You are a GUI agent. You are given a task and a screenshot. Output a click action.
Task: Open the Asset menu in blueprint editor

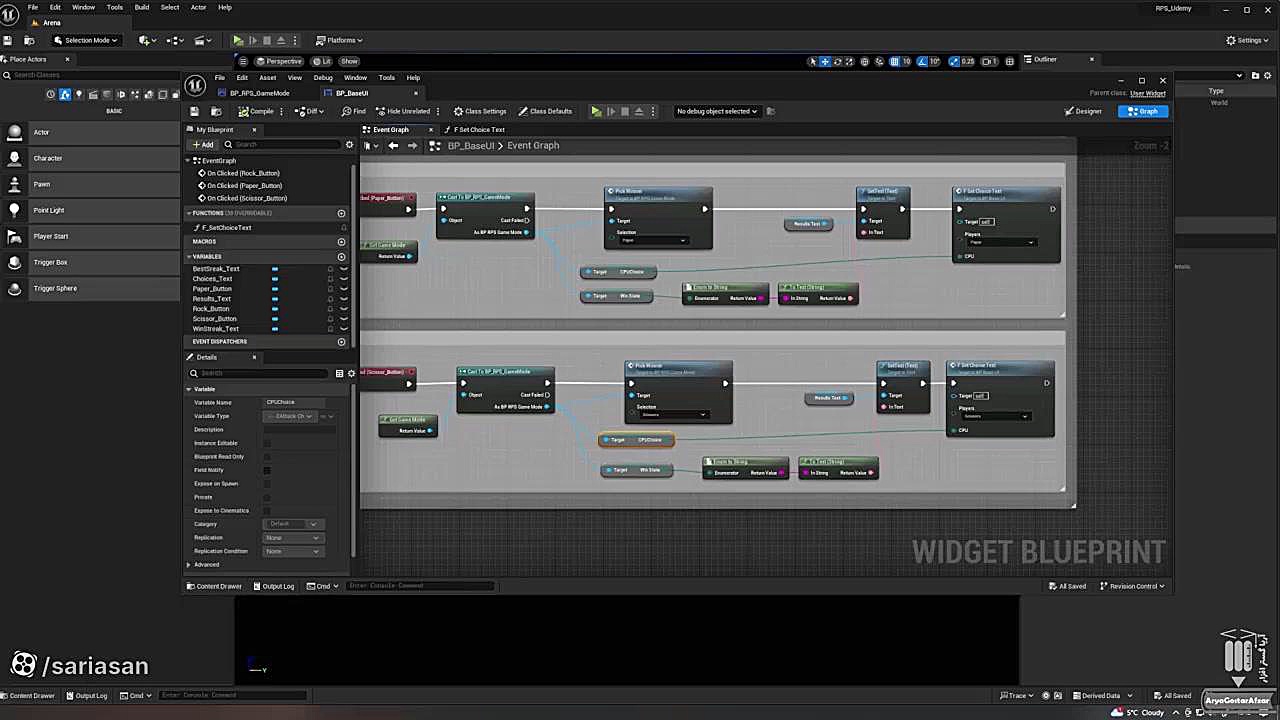click(267, 78)
